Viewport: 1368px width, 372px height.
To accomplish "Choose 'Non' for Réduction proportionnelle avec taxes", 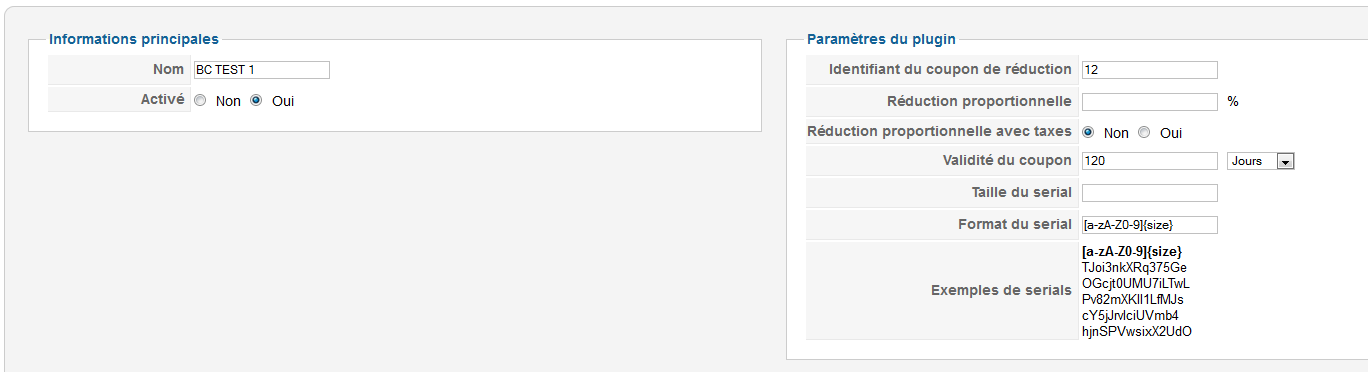I will tap(1088, 132).
